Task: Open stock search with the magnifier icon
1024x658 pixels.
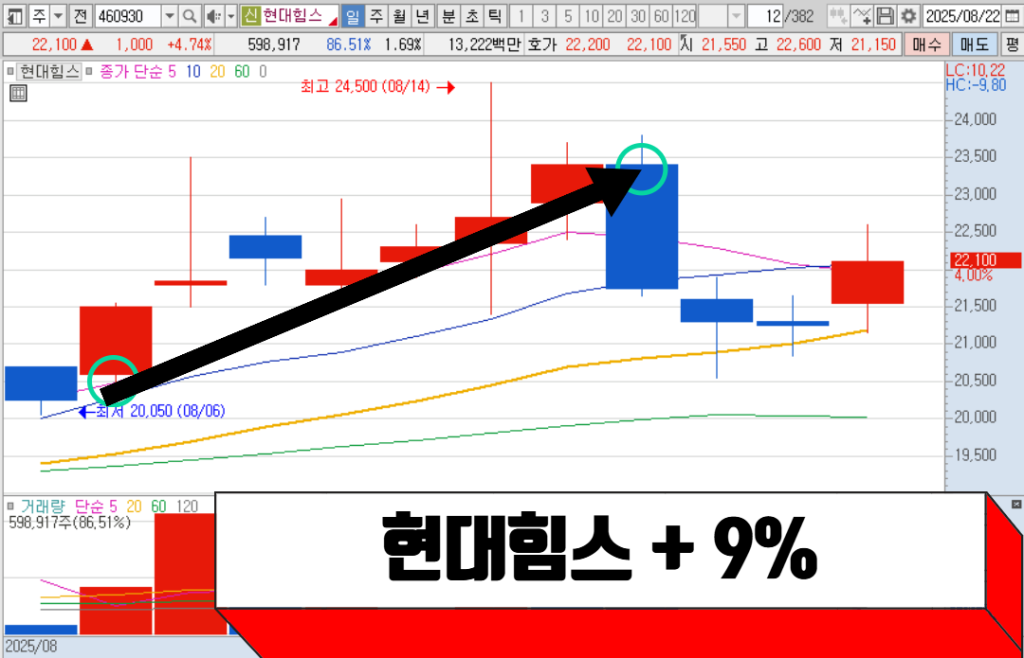Action: (189, 16)
